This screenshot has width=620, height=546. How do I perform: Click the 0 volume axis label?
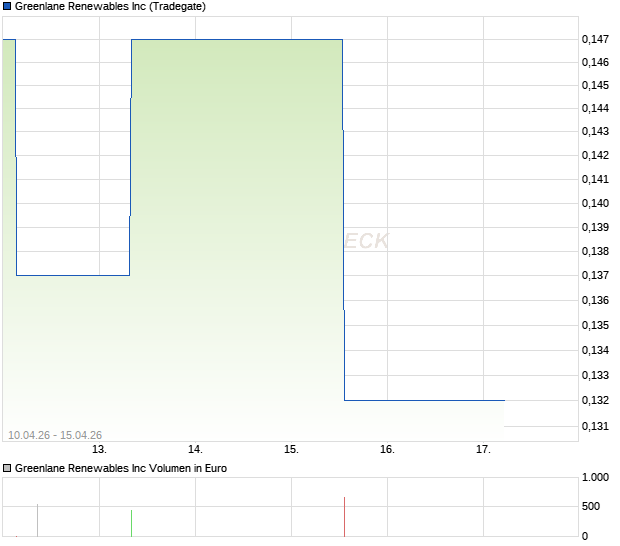pyautogui.click(x=585, y=537)
